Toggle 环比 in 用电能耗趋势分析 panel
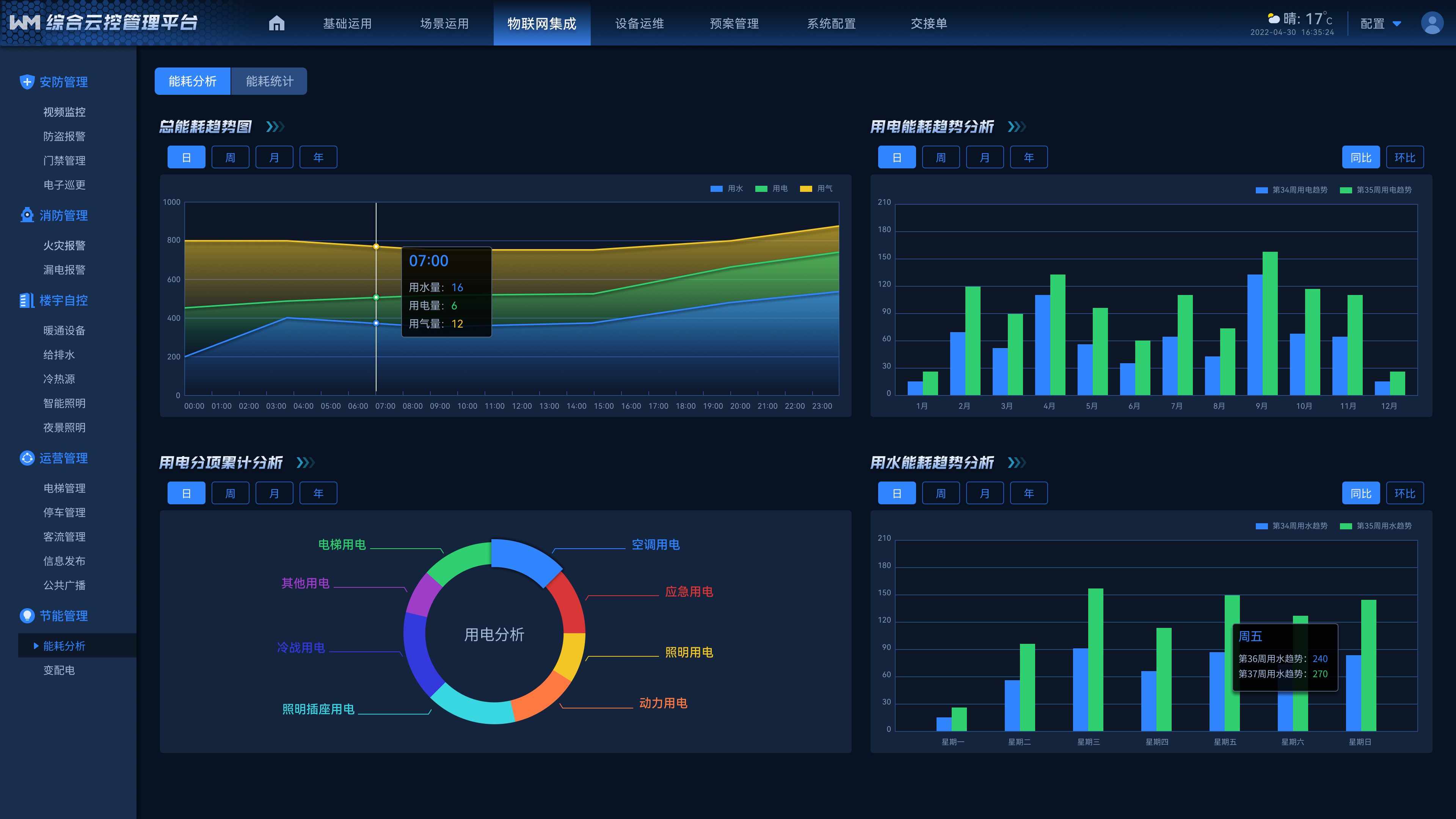The height and width of the screenshot is (819, 1456). (1404, 157)
